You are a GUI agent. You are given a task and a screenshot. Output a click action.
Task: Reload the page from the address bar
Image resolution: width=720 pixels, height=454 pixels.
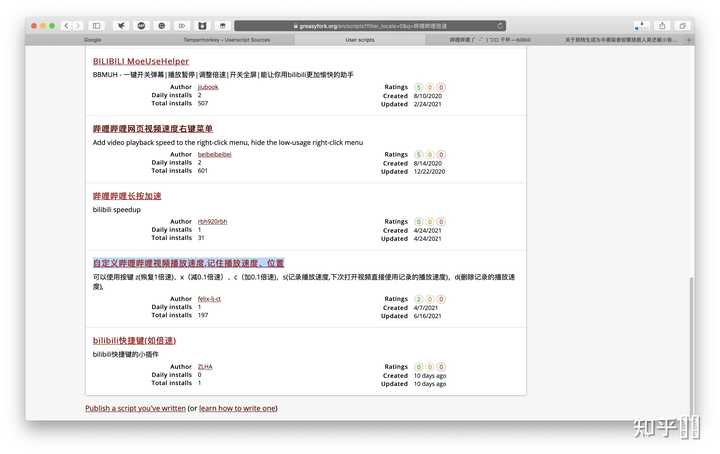500,26
